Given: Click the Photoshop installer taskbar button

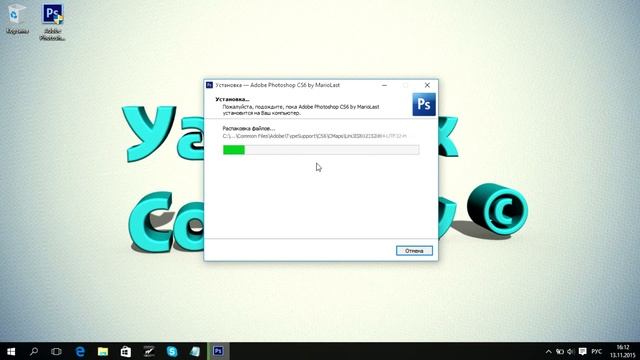Looking at the screenshot, I should 218,351.
